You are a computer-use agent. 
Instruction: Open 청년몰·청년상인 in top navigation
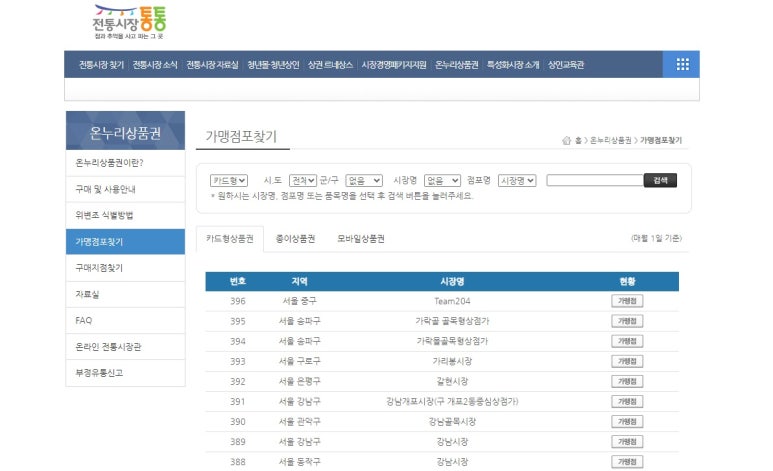[x=273, y=65]
